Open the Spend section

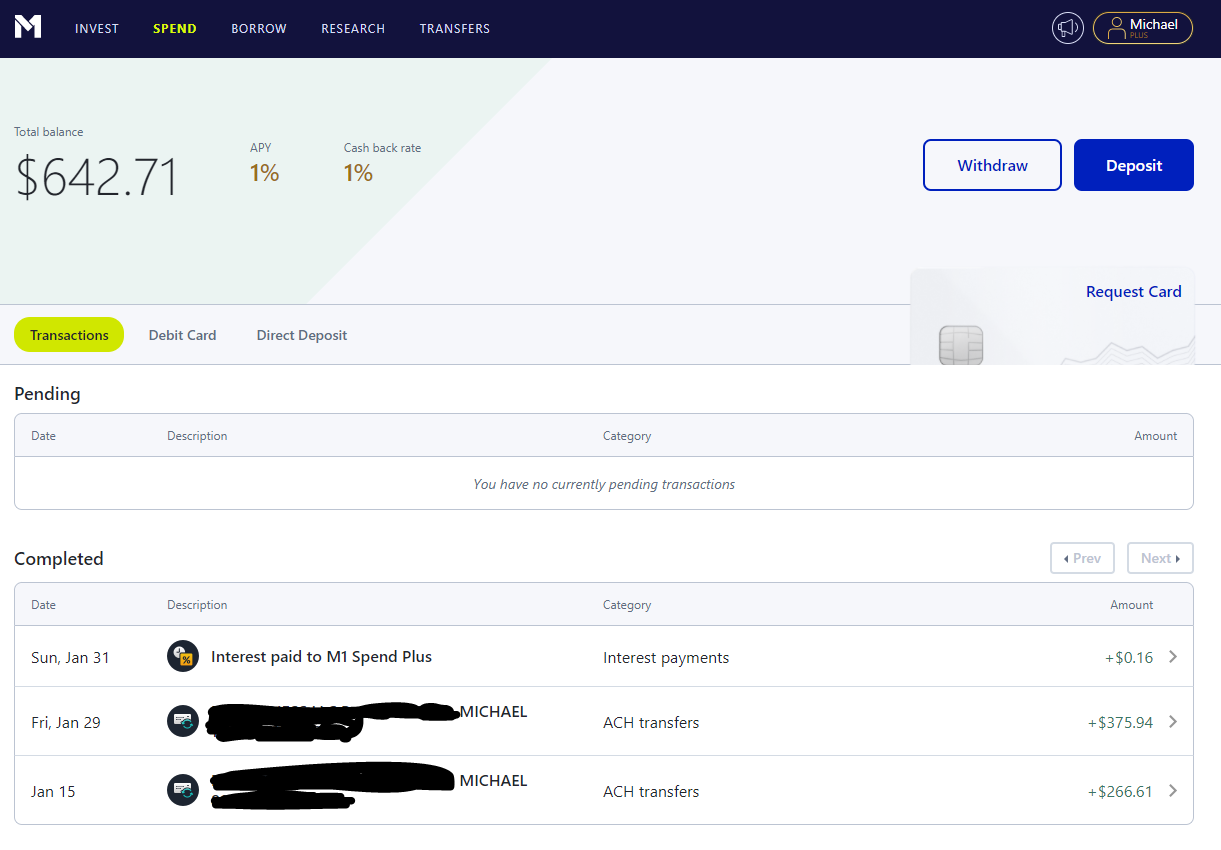click(x=175, y=29)
